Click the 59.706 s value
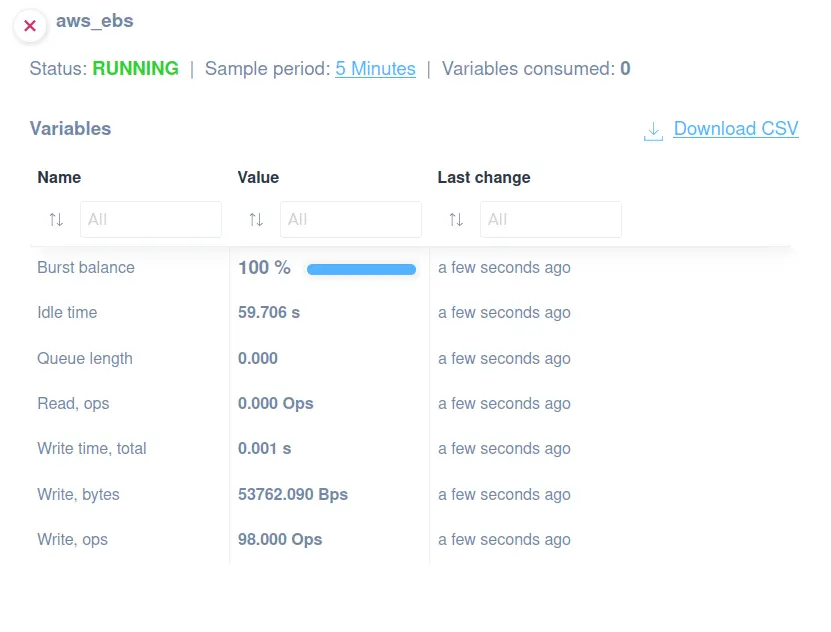 [269, 313]
